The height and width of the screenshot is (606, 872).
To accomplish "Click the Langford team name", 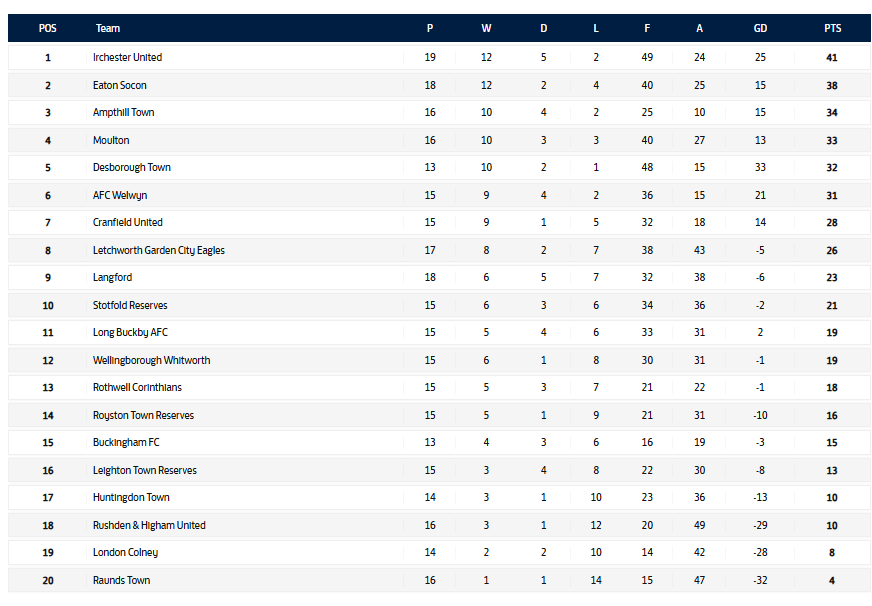I will pos(112,278).
